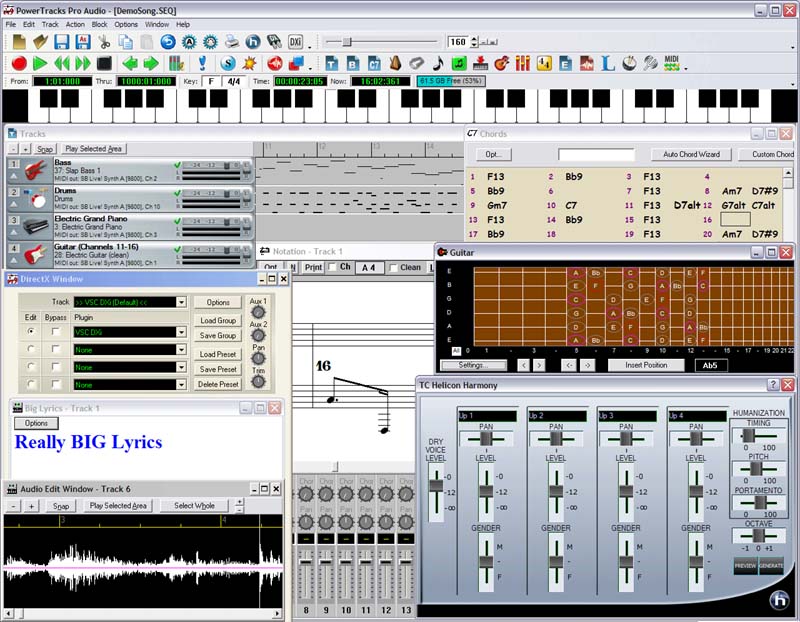
Task: Open the last plugin slot dropdown
Action: (x=181, y=385)
